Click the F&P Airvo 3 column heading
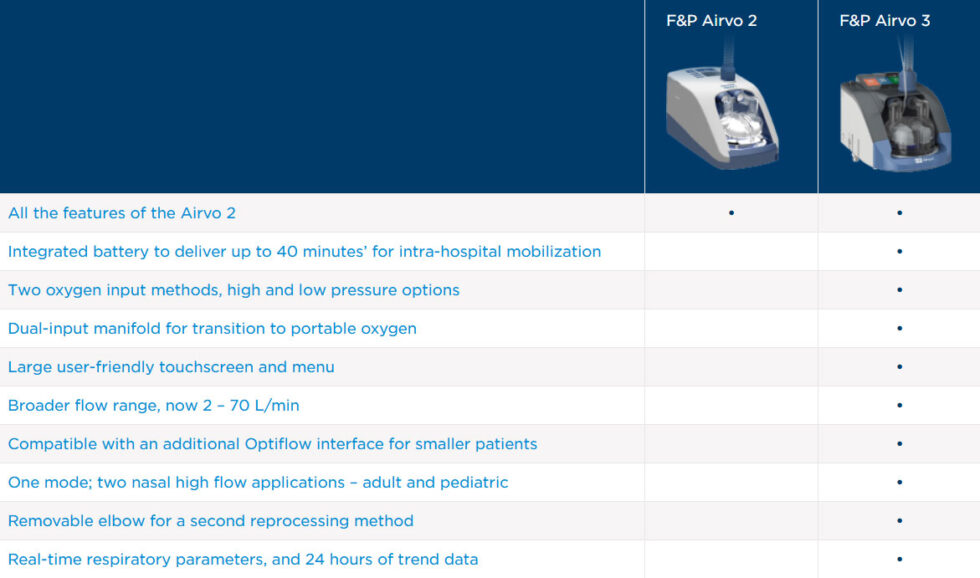 [885, 20]
